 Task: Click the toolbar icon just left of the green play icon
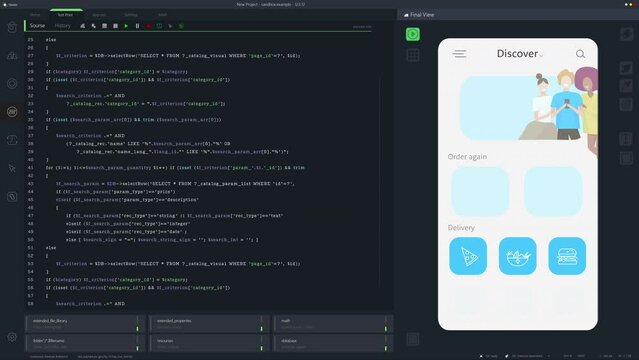115,26
